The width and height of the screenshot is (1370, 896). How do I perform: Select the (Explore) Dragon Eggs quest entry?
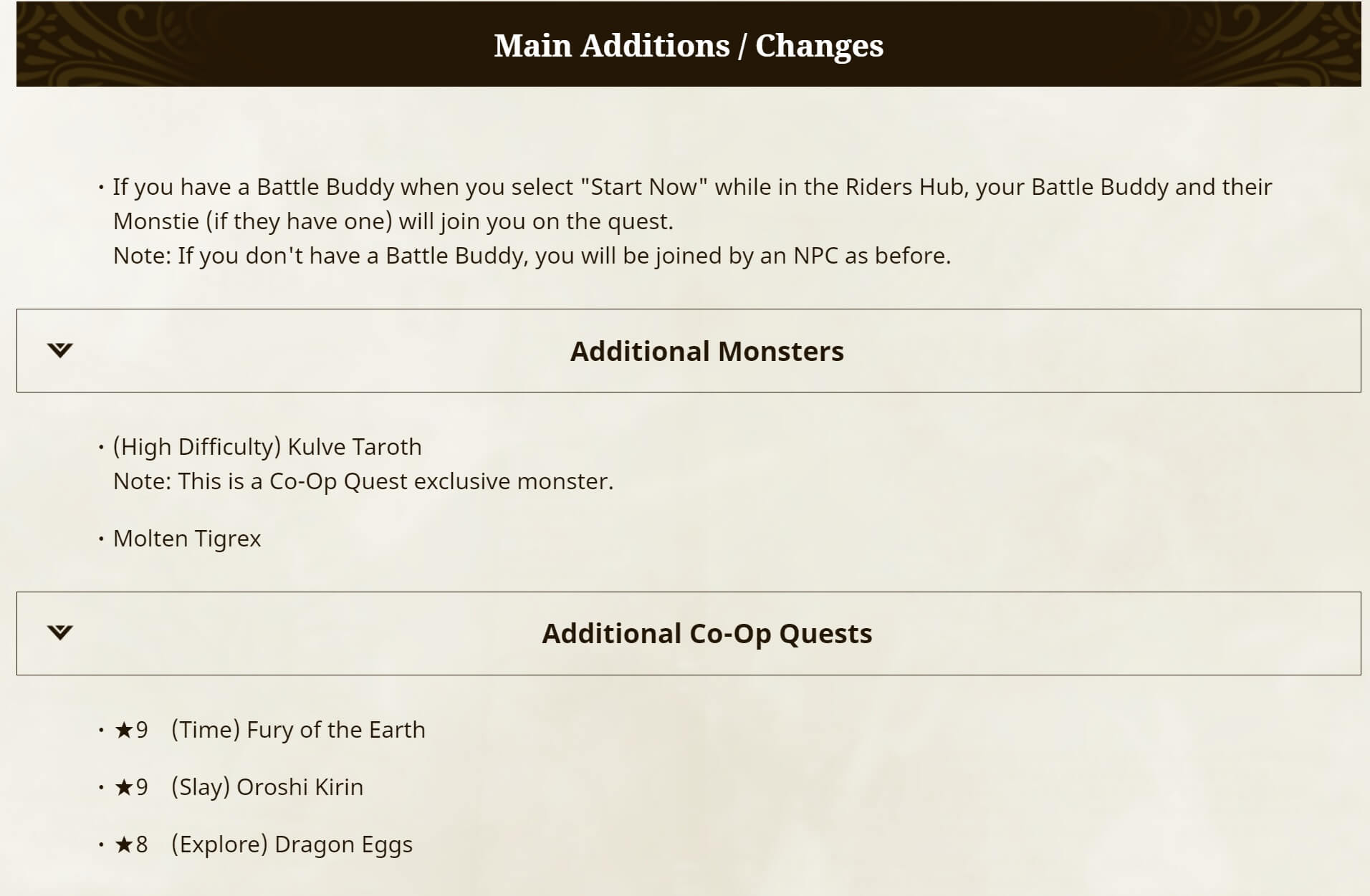coord(292,844)
